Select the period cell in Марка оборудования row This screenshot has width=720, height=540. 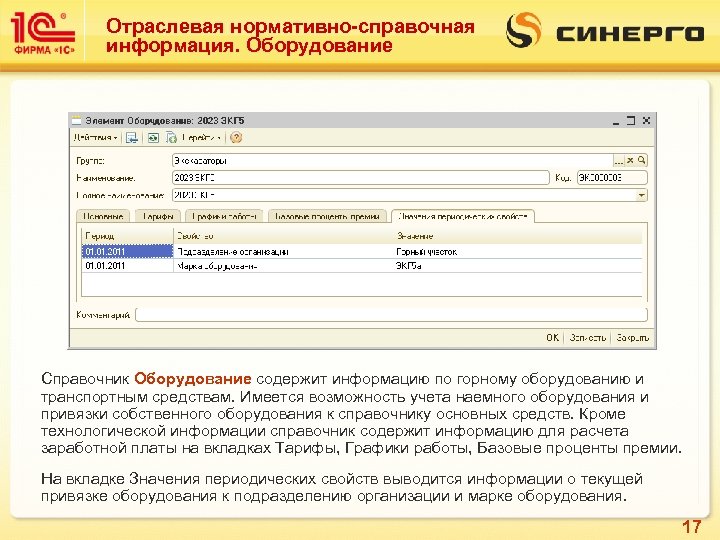pyautogui.click(x=127, y=266)
